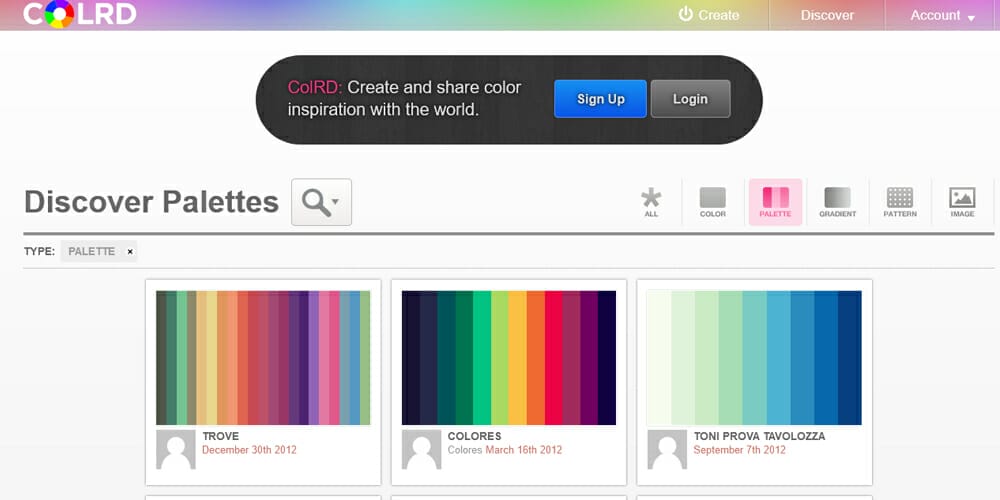The width and height of the screenshot is (1000, 500).
Task: Select the PALETTE filter icon
Action: 776,202
